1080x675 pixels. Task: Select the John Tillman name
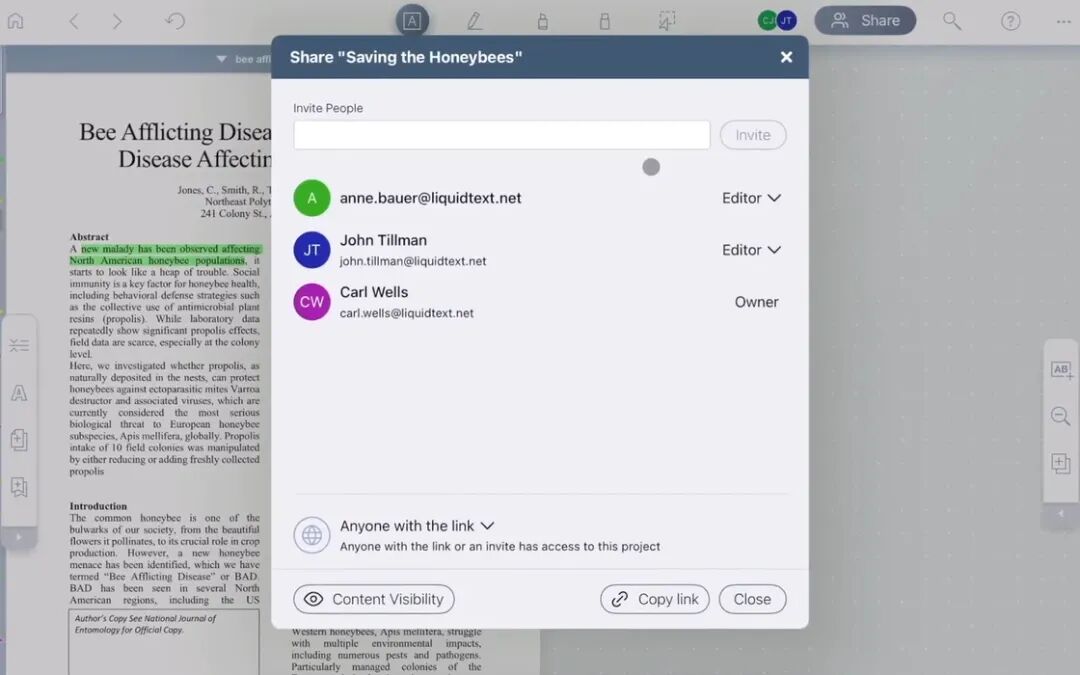click(383, 240)
